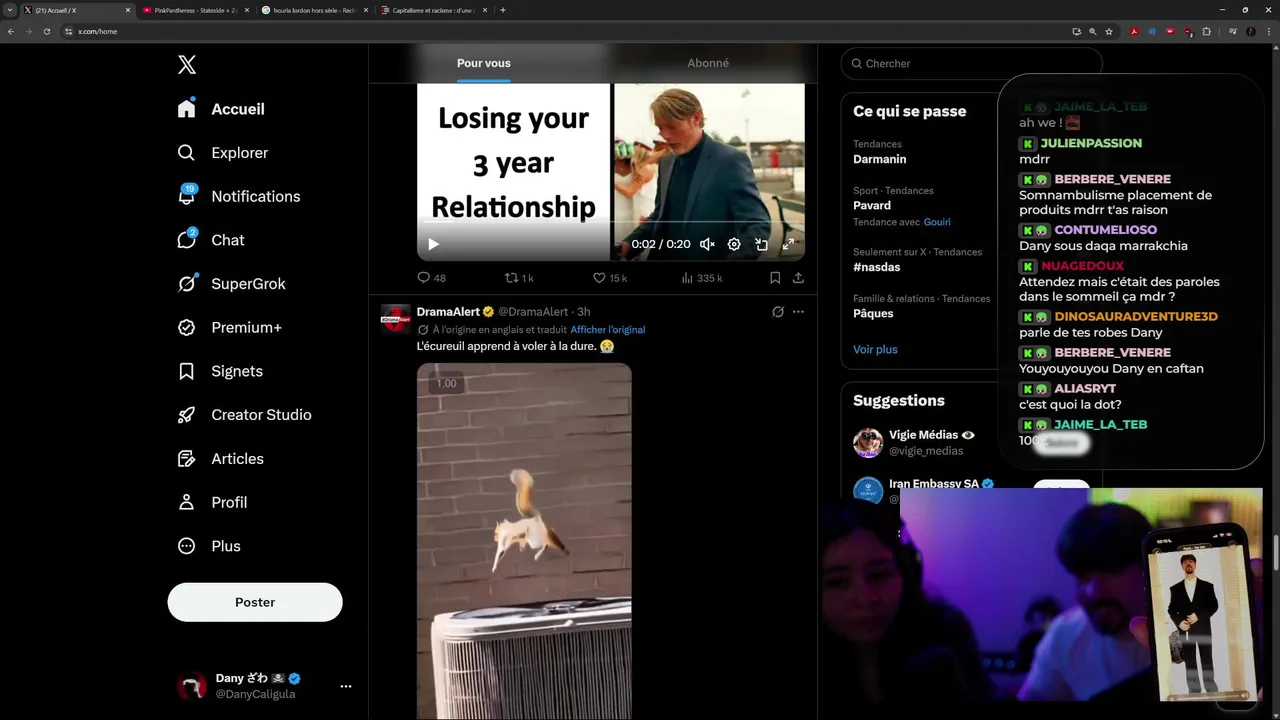Viewport: 1280px width, 720px height.
Task: Seek on the video progress bar
Action: (x=610, y=223)
